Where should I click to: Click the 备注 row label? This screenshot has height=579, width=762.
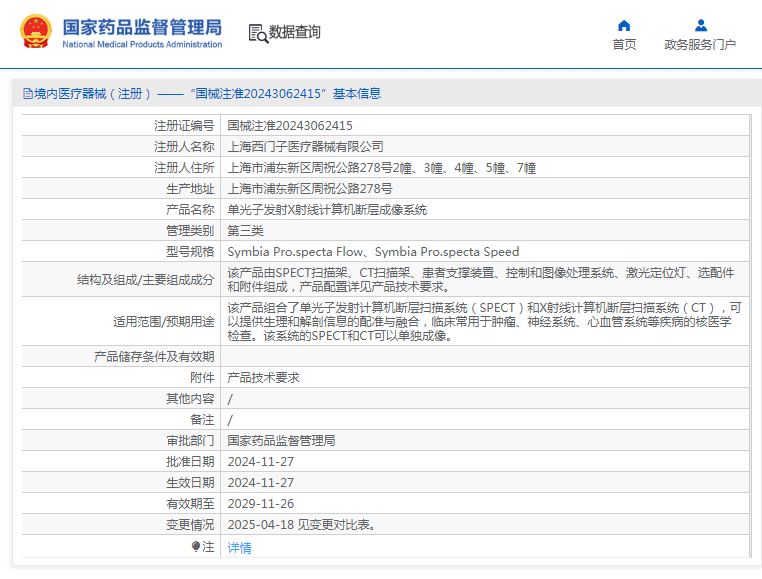pyautogui.click(x=202, y=420)
